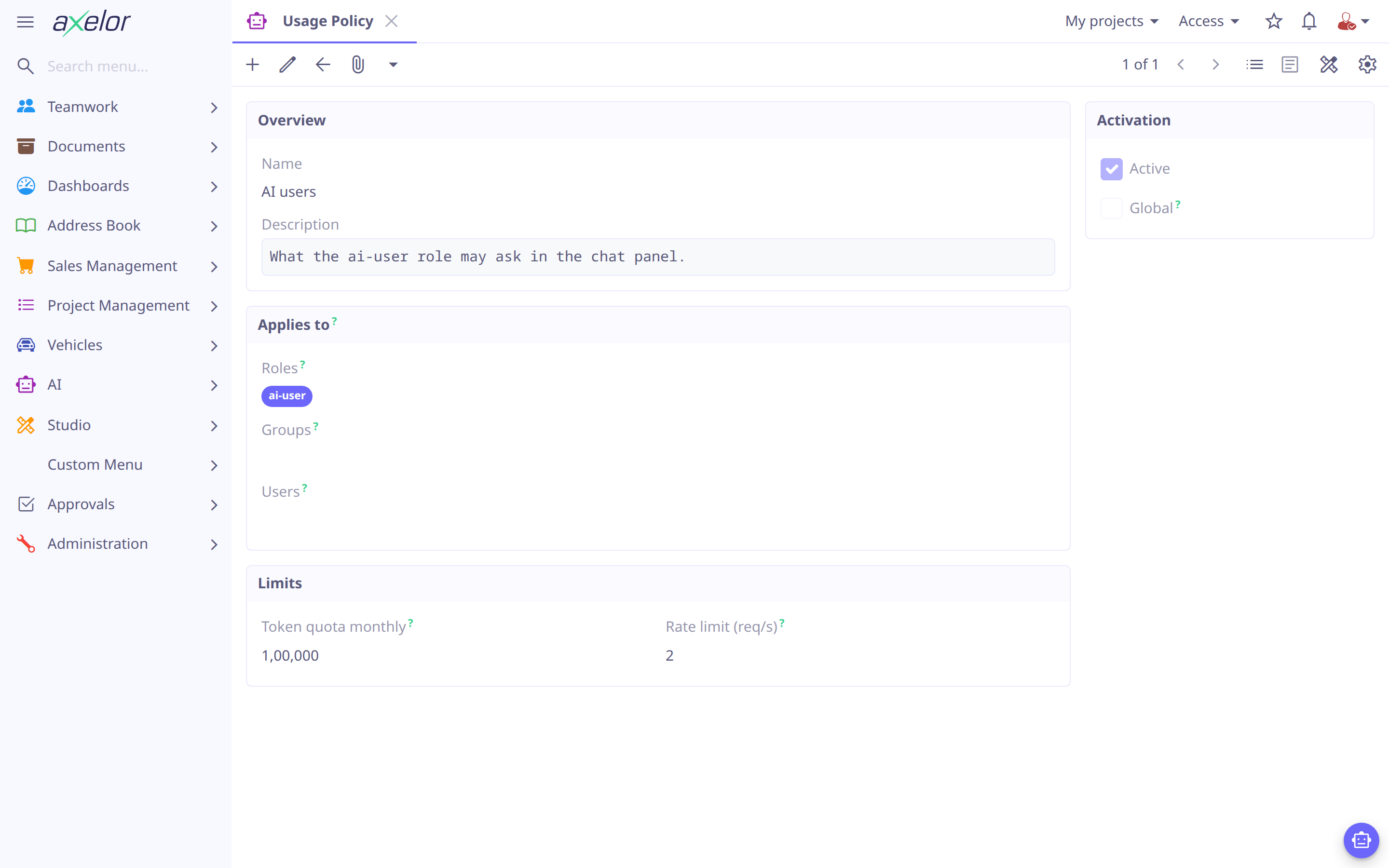Go to previous record arrow
The image size is (1389, 868).
click(1181, 64)
